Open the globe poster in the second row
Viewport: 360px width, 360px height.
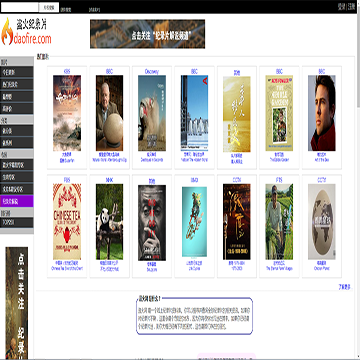[x=322, y=222]
